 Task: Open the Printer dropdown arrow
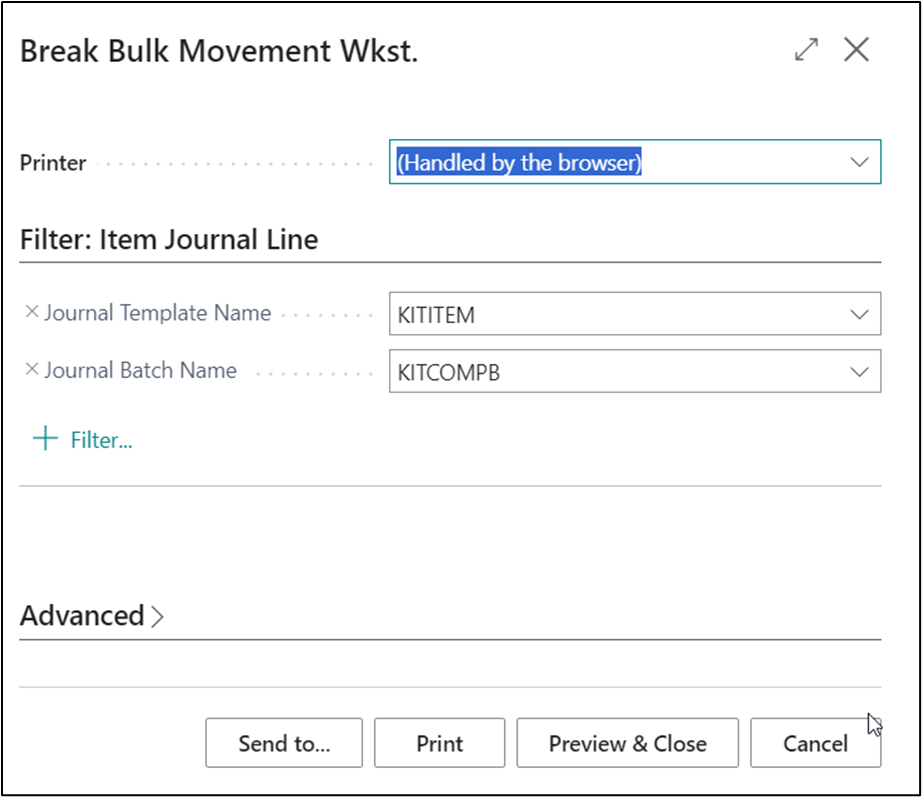click(x=859, y=162)
